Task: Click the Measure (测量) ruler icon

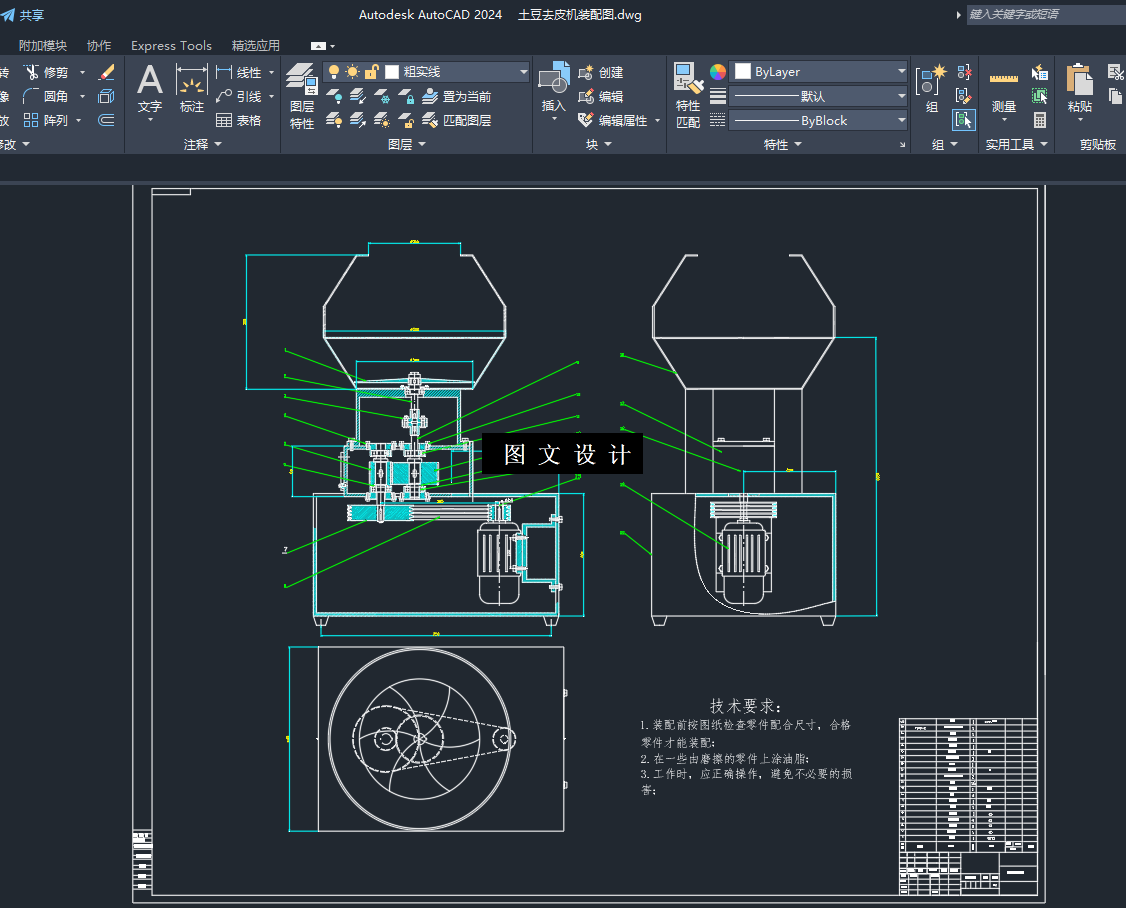Action: 1004,79
